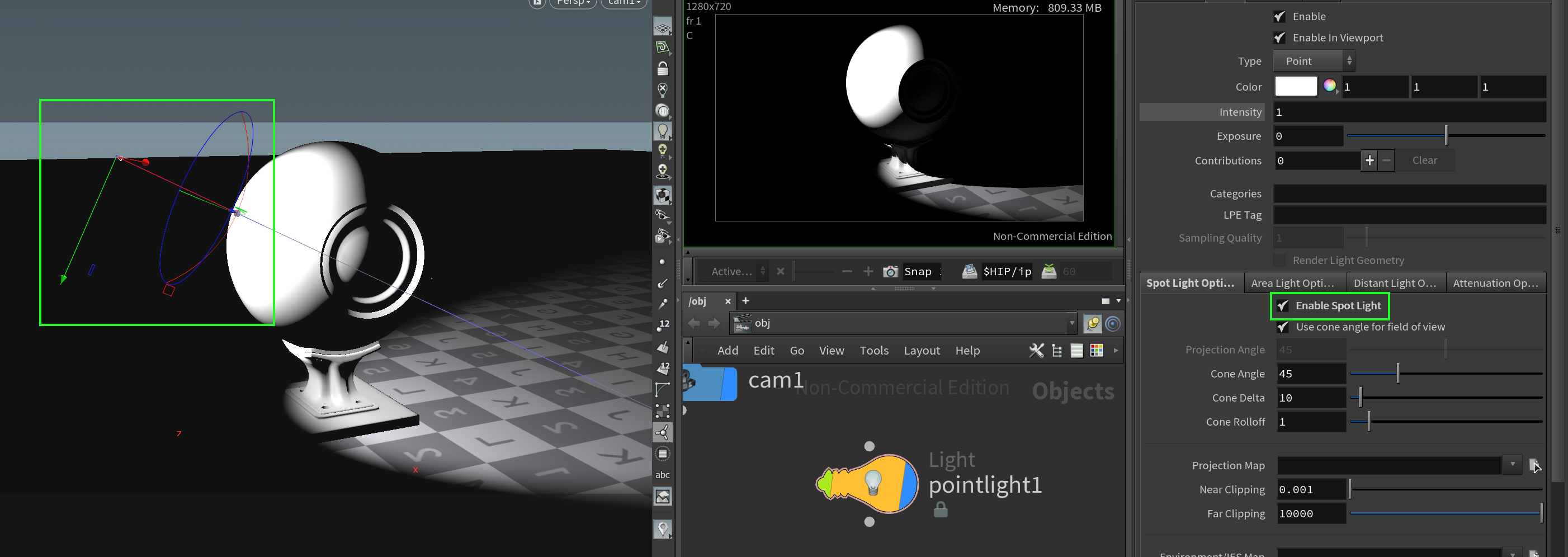Toggle the Enable In Viewport checkbox
The height and width of the screenshot is (557, 1568).
click(x=1280, y=37)
